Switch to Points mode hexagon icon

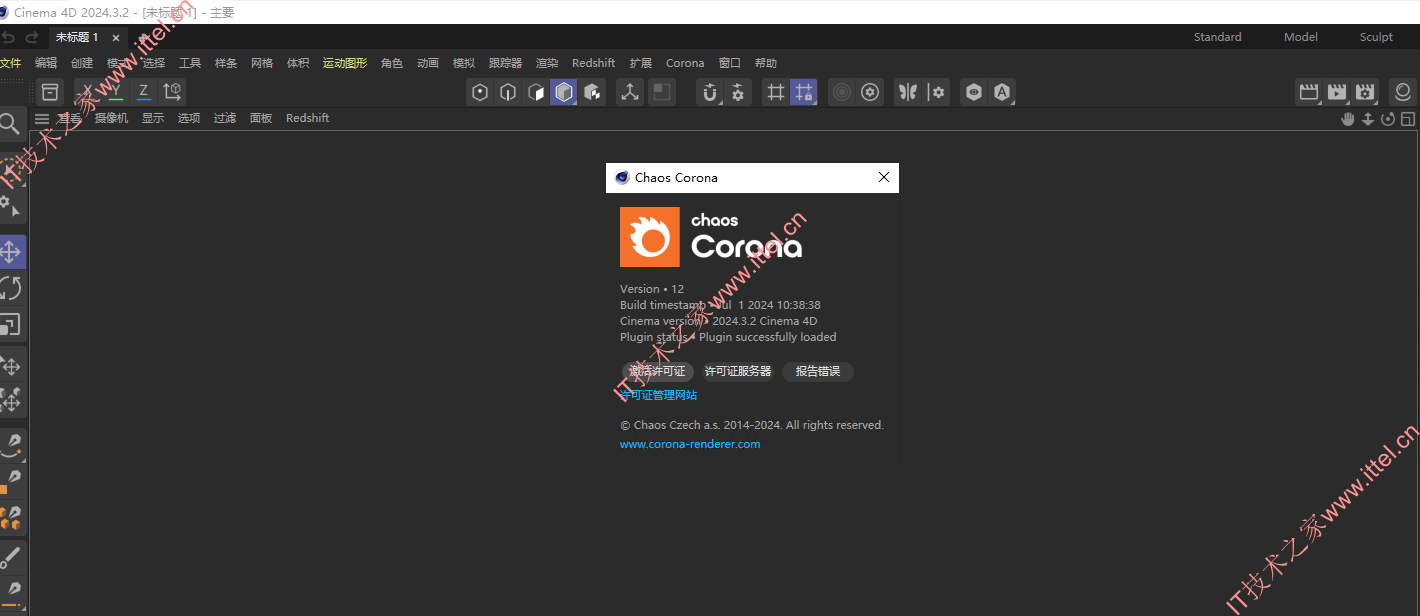(480, 93)
